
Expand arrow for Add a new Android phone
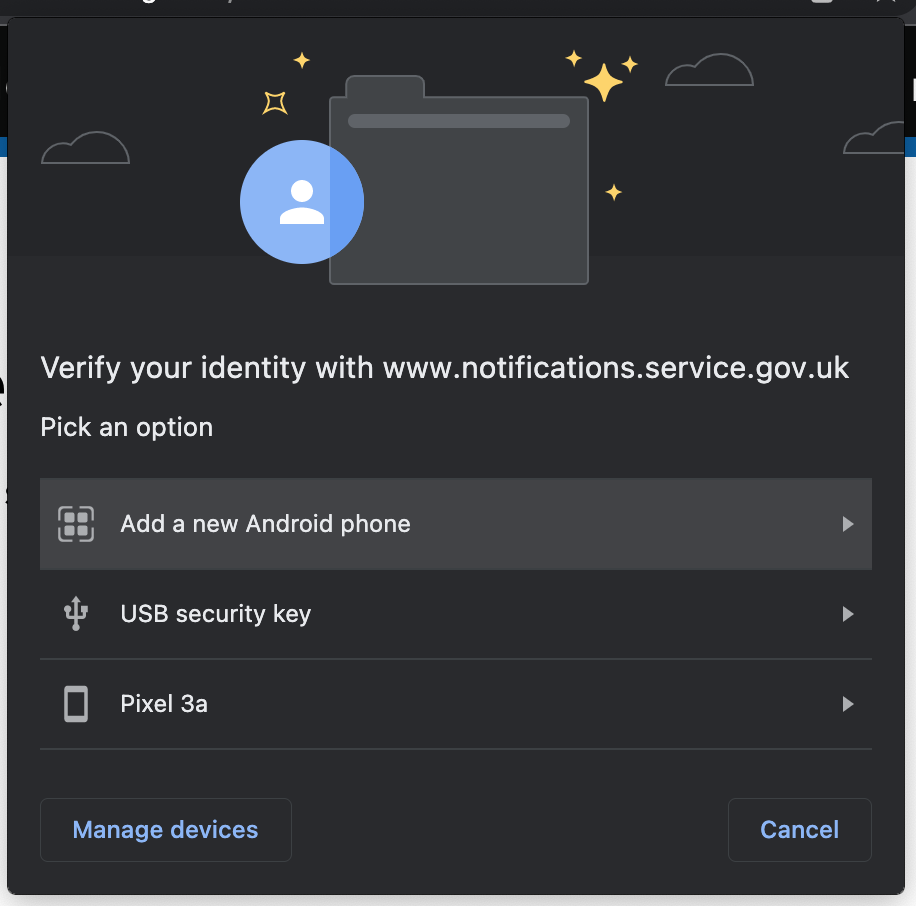[x=848, y=524]
